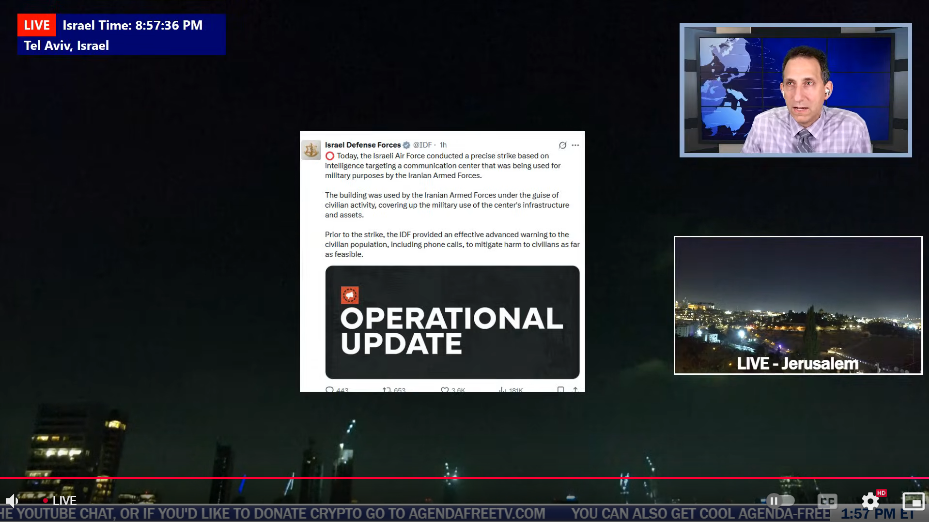Click the orange megaphone icon in card

coord(350,295)
